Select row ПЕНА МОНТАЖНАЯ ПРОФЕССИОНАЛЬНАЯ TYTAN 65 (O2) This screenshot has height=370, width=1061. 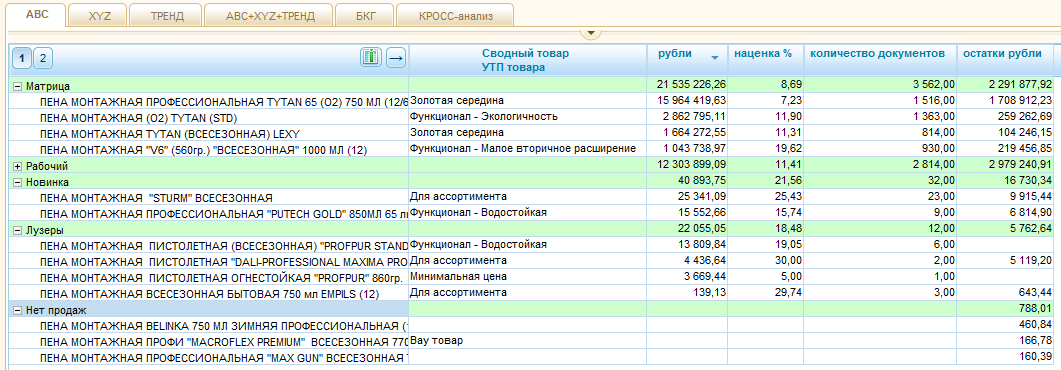click(224, 101)
